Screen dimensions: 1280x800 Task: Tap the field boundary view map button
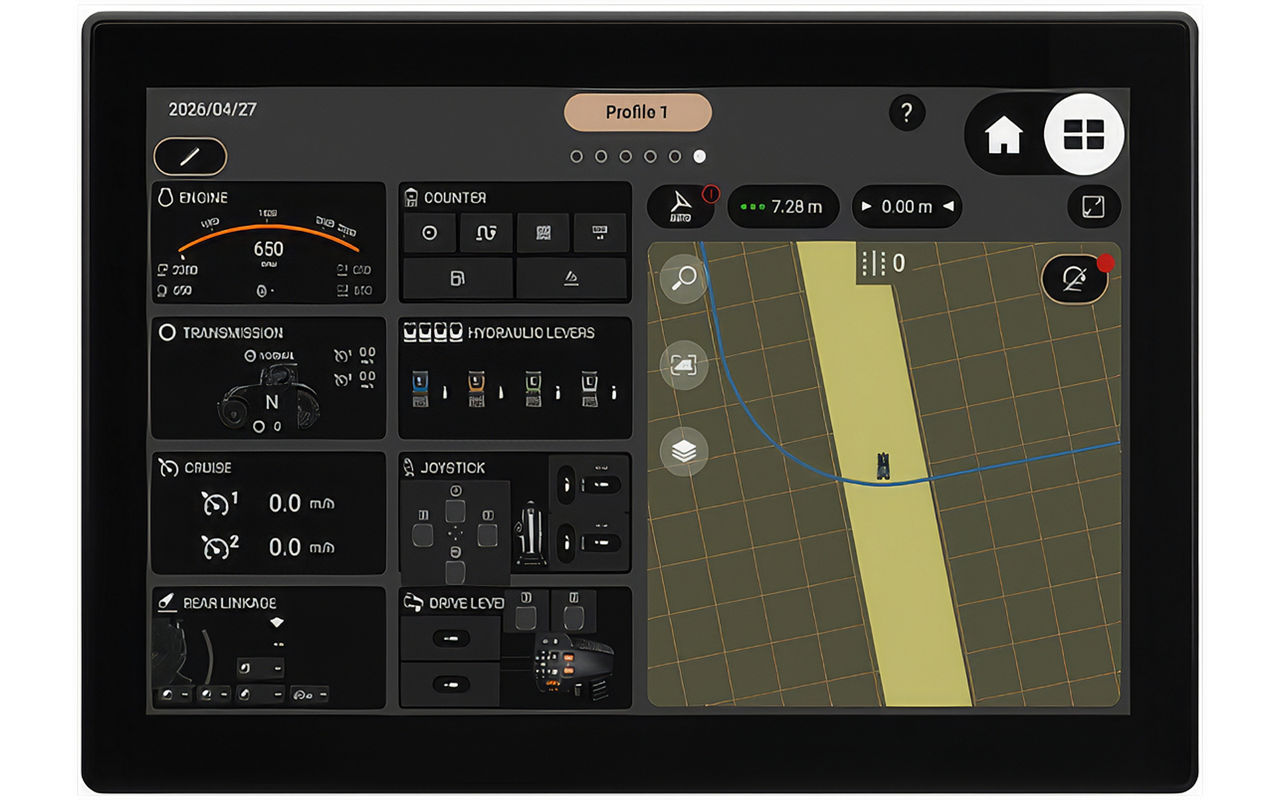pos(684,365)
